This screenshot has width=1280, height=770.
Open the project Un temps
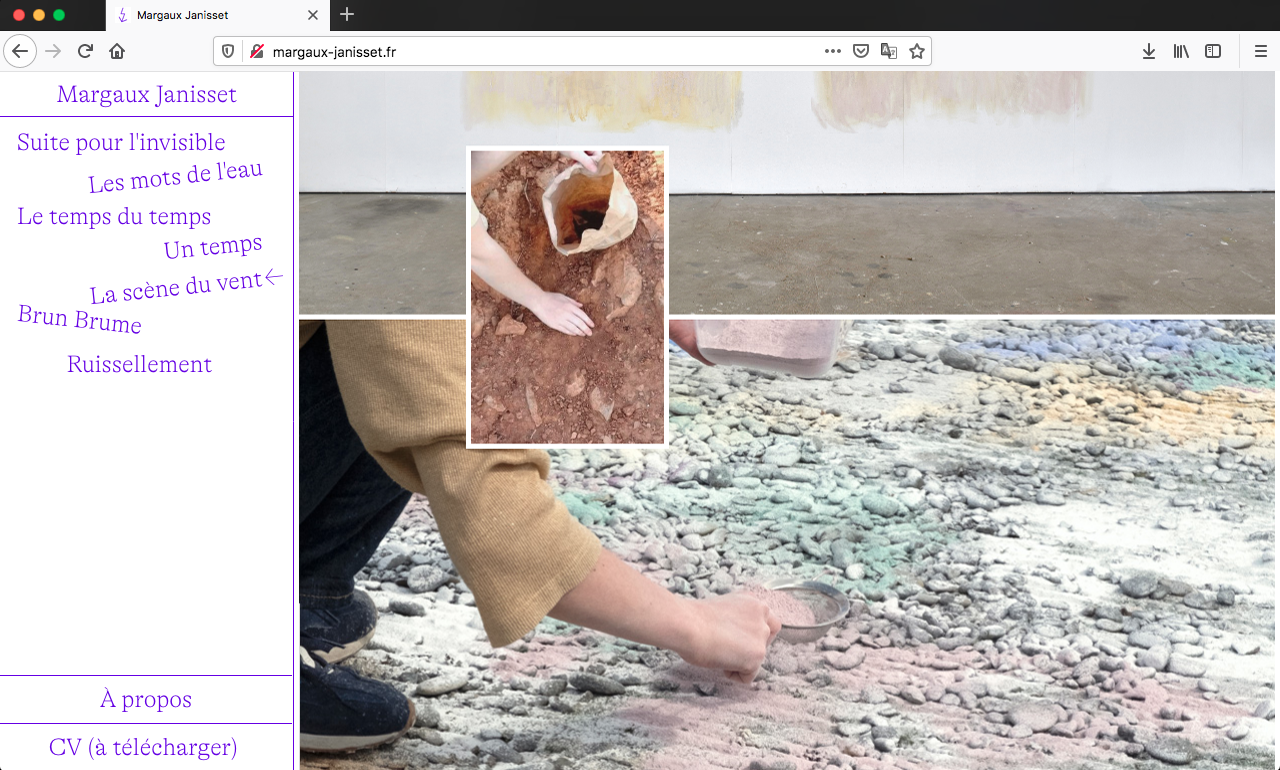(213, 246)
